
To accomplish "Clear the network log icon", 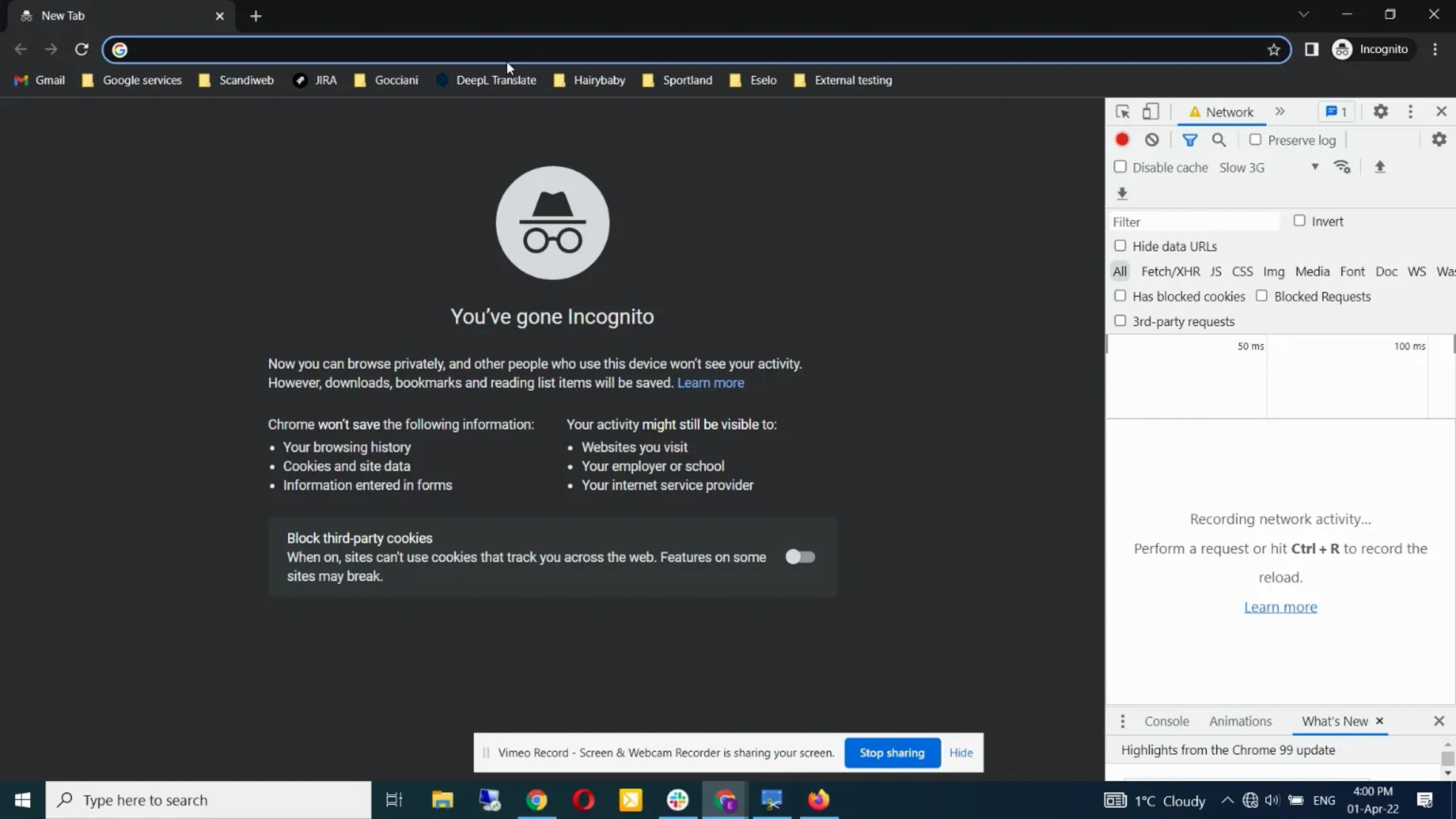I will [1151, 140].
